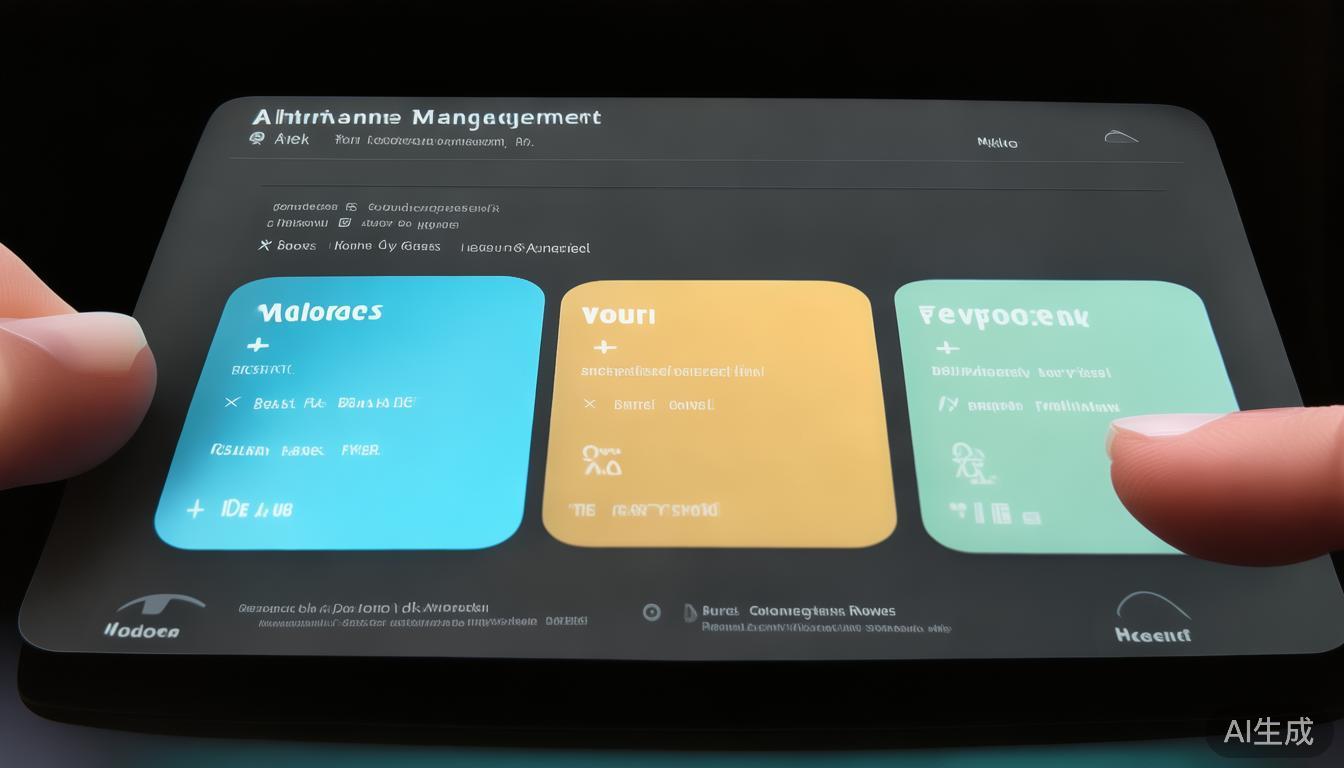This screenshot has width=1344, height=768.
Task: Click the arc icon above Heeencl label
Action: click(x=1152, y=605)
